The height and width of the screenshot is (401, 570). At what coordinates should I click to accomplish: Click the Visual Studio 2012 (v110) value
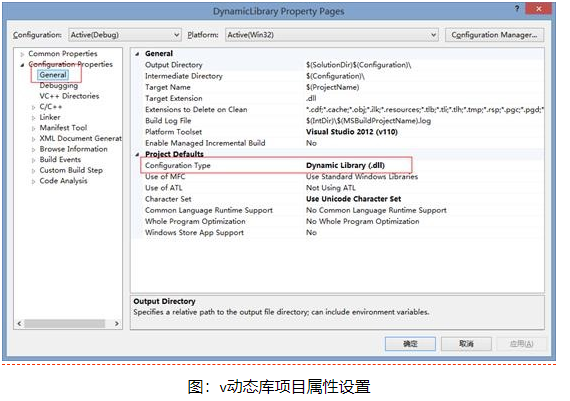click(x=352, y=132)
